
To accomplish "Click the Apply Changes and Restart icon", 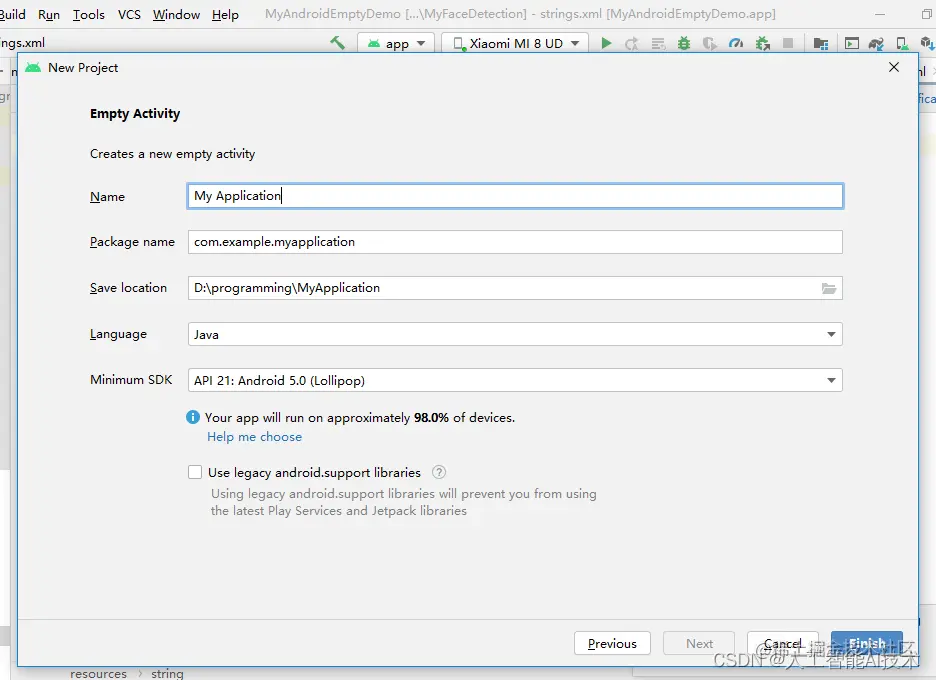I will pos(632,44).
